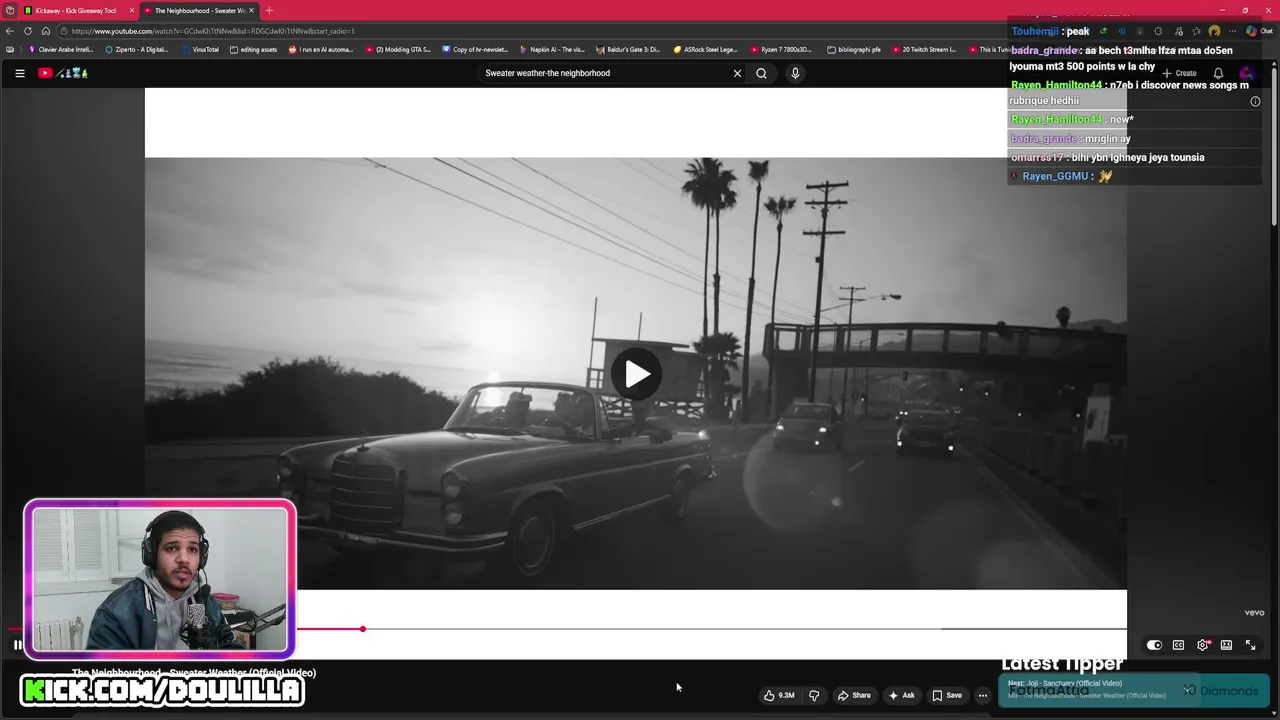Open the player settings gear
The image size is (1280, 720).
click(x=1202, y=645)
